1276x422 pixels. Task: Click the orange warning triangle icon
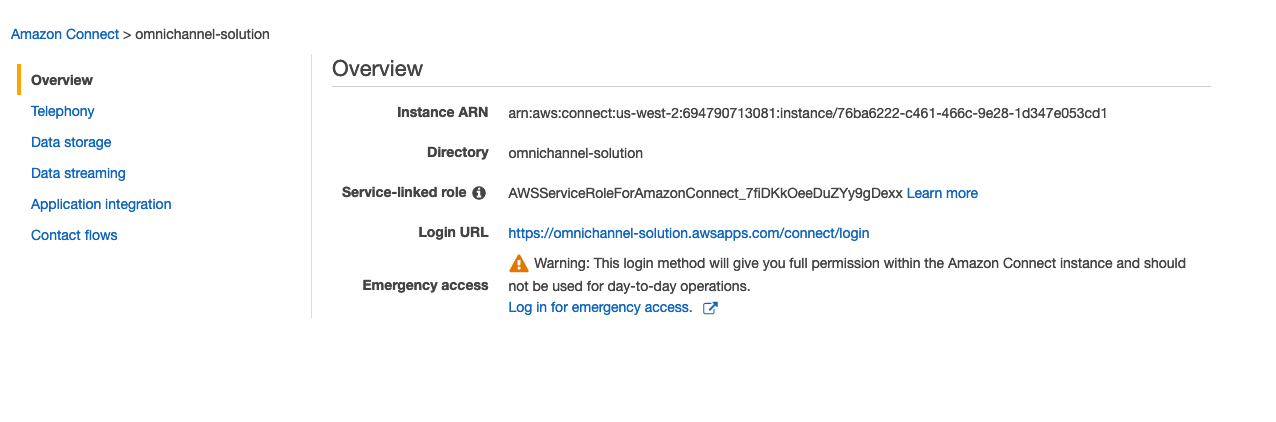[x=518, y=263]
